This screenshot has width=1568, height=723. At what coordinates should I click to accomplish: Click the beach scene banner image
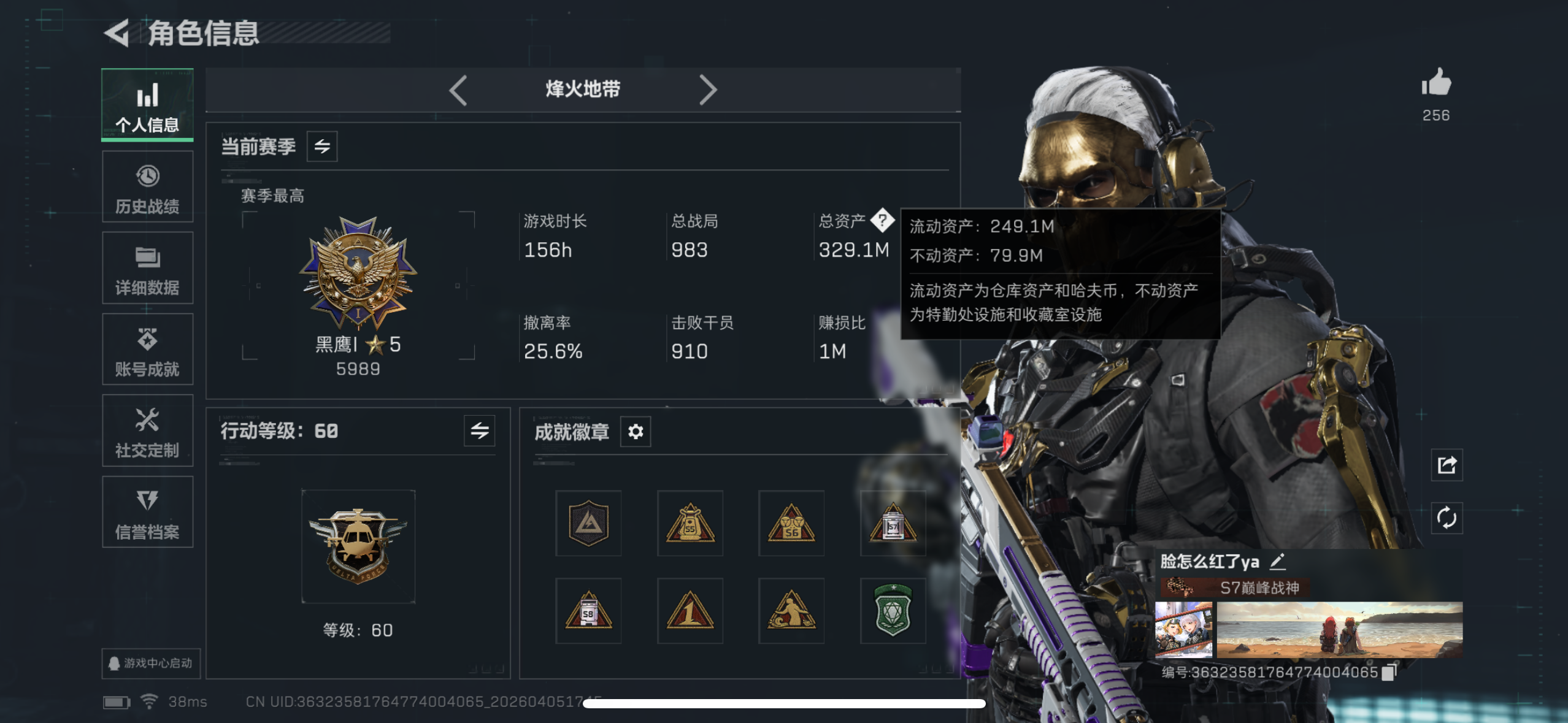1340,630
